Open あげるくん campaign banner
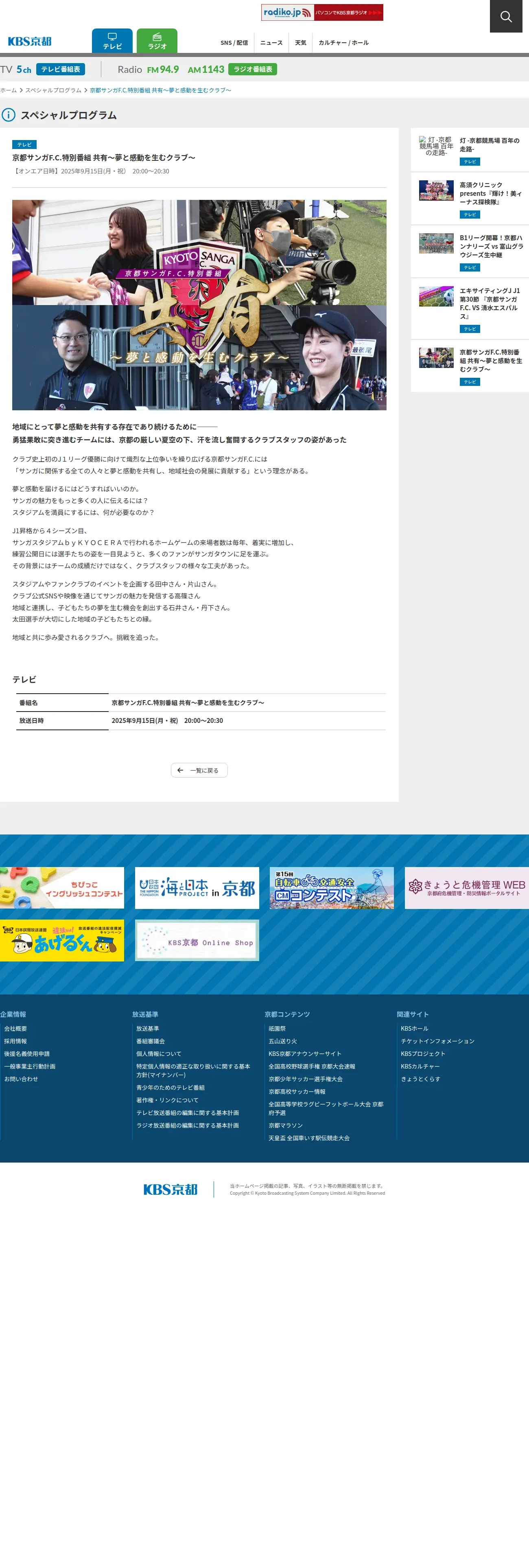 (62, 940)
